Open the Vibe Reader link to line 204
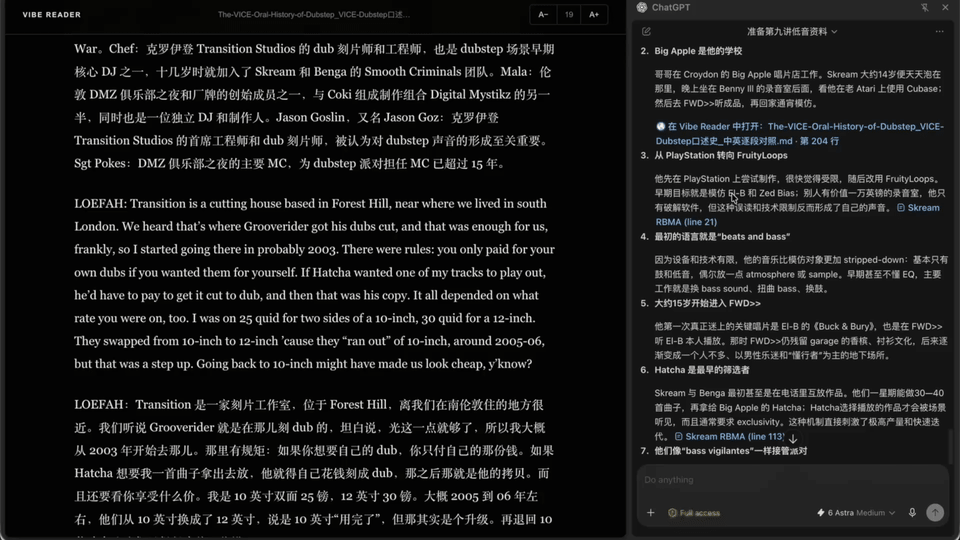 pos(800,133)
